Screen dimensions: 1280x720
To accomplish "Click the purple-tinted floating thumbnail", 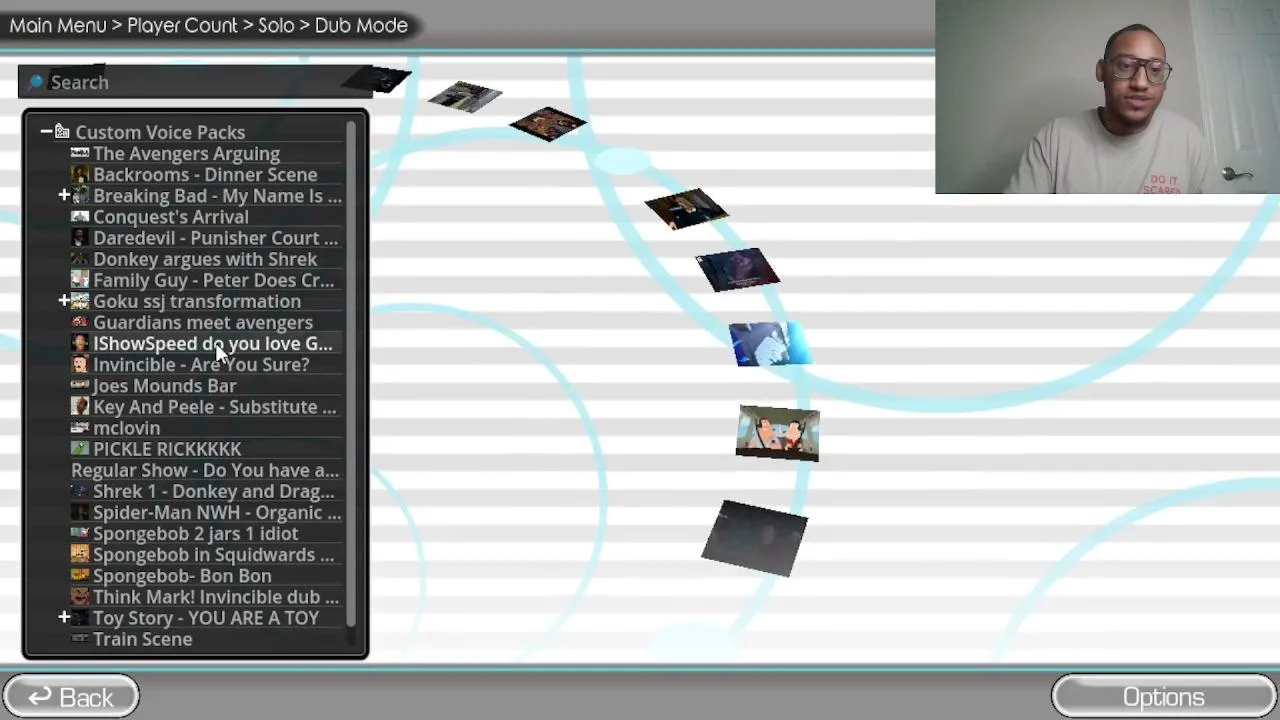I will click(x=738, y=270).
